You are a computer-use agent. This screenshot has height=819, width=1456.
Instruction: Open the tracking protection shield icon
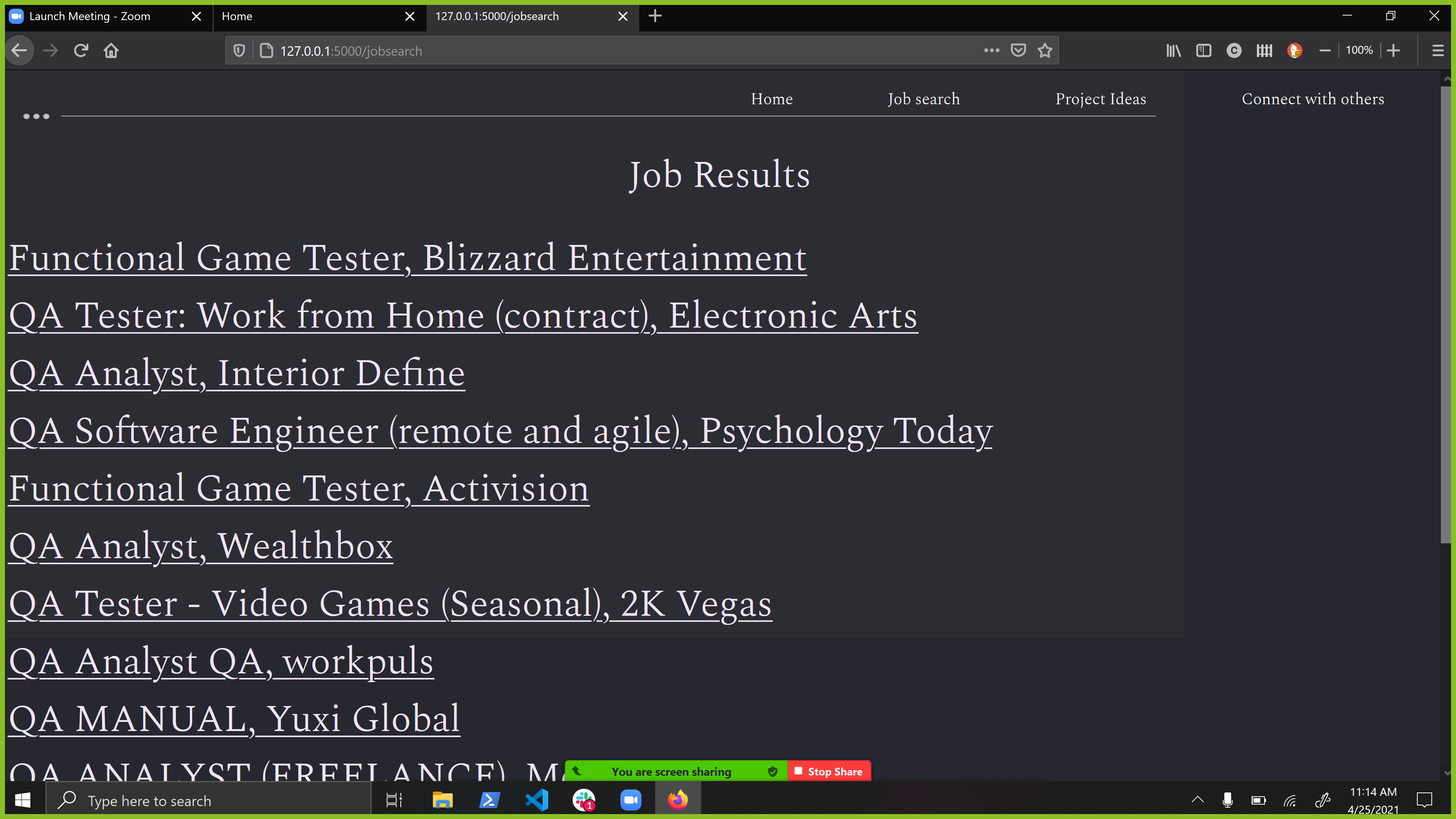click(x=239, y=51)
